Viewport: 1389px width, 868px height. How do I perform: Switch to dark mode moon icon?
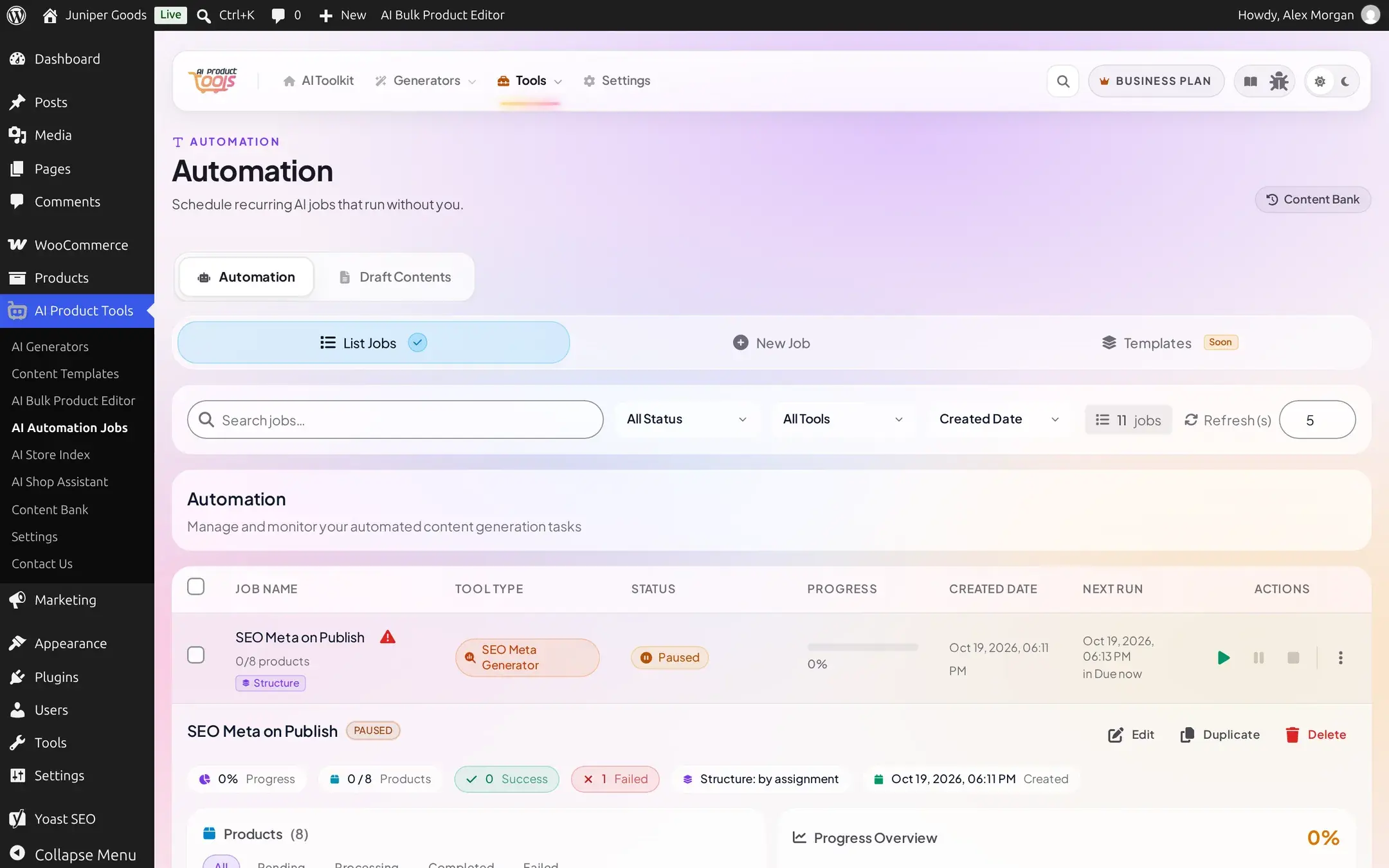pyautogui.click(x=1345, y=81)
